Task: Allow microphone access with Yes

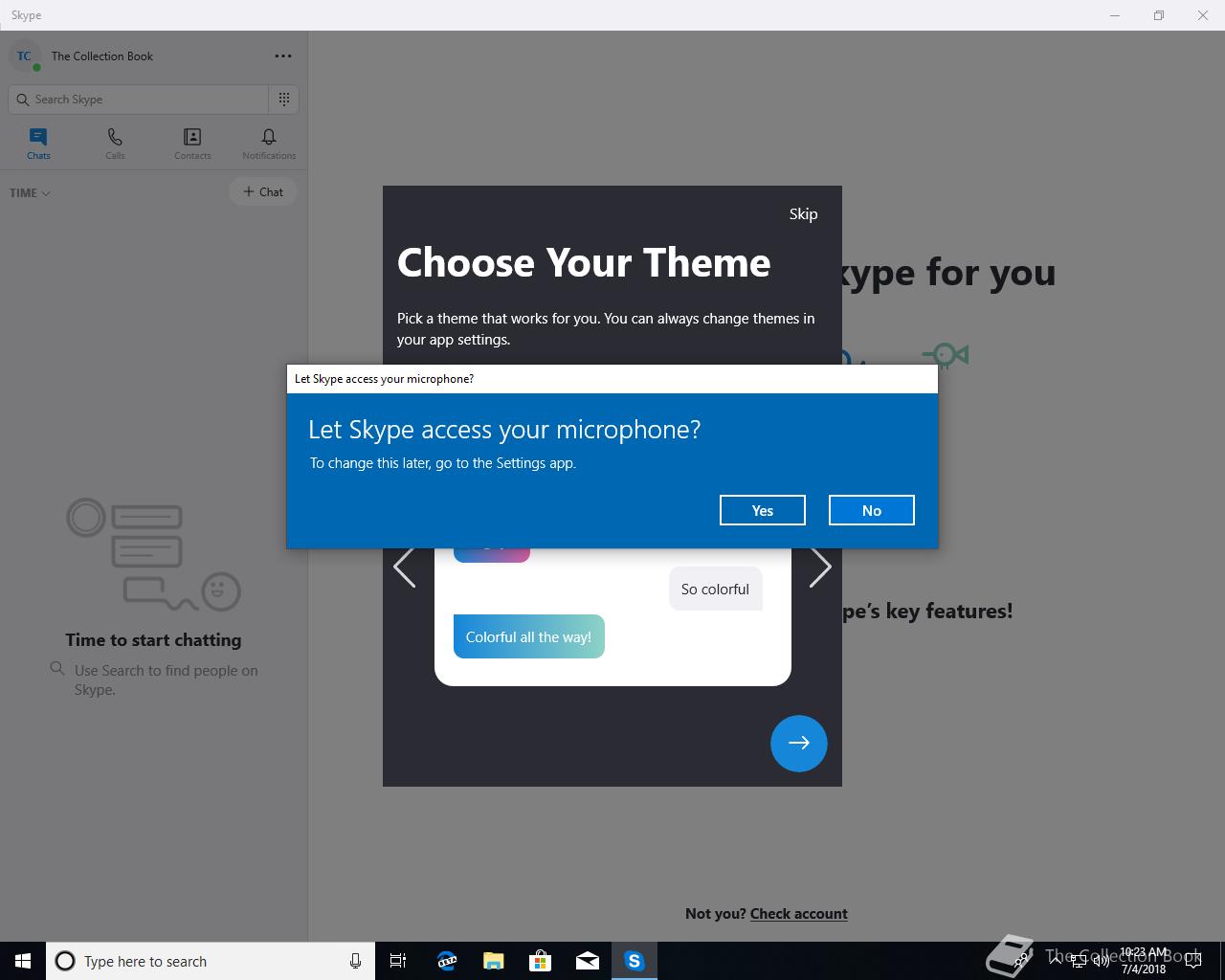Action: (x=762, y=510)
